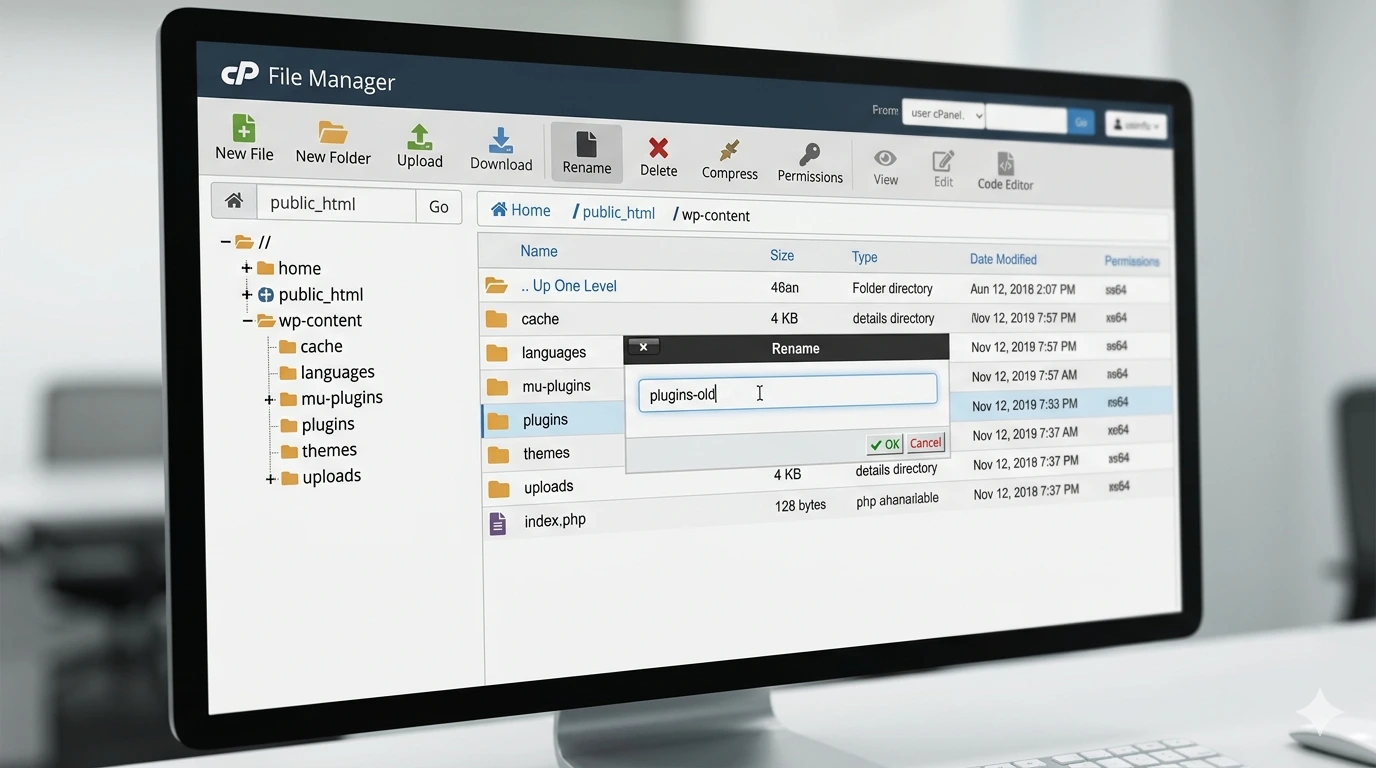Image resolution: width=1376 pixels, height=768 pixels.
Task: Open the user account dropdown in the header
Action: tap(1136, 125)
